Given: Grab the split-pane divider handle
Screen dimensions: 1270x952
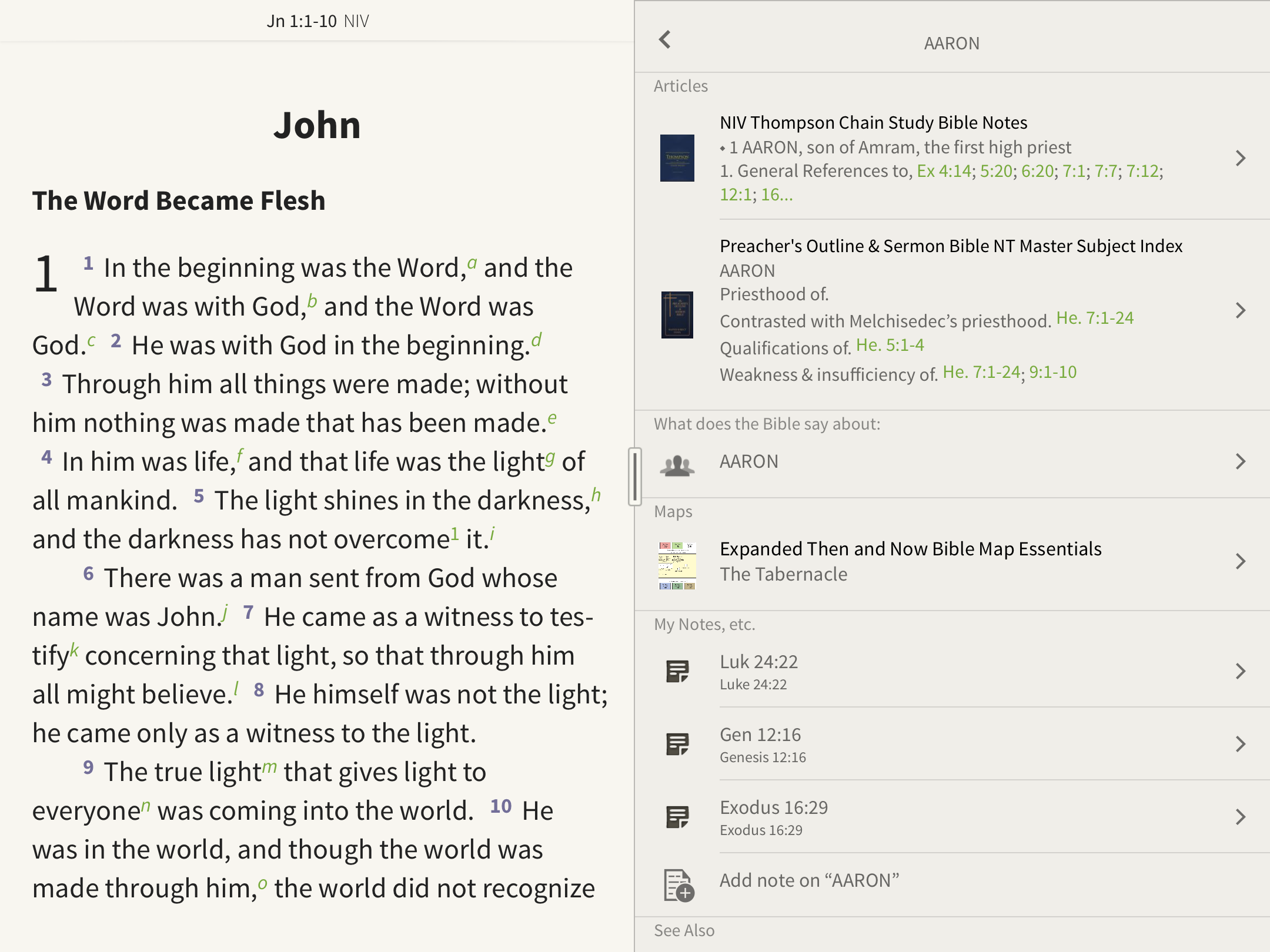Looking at the screenshot, I should pos(634,476).
